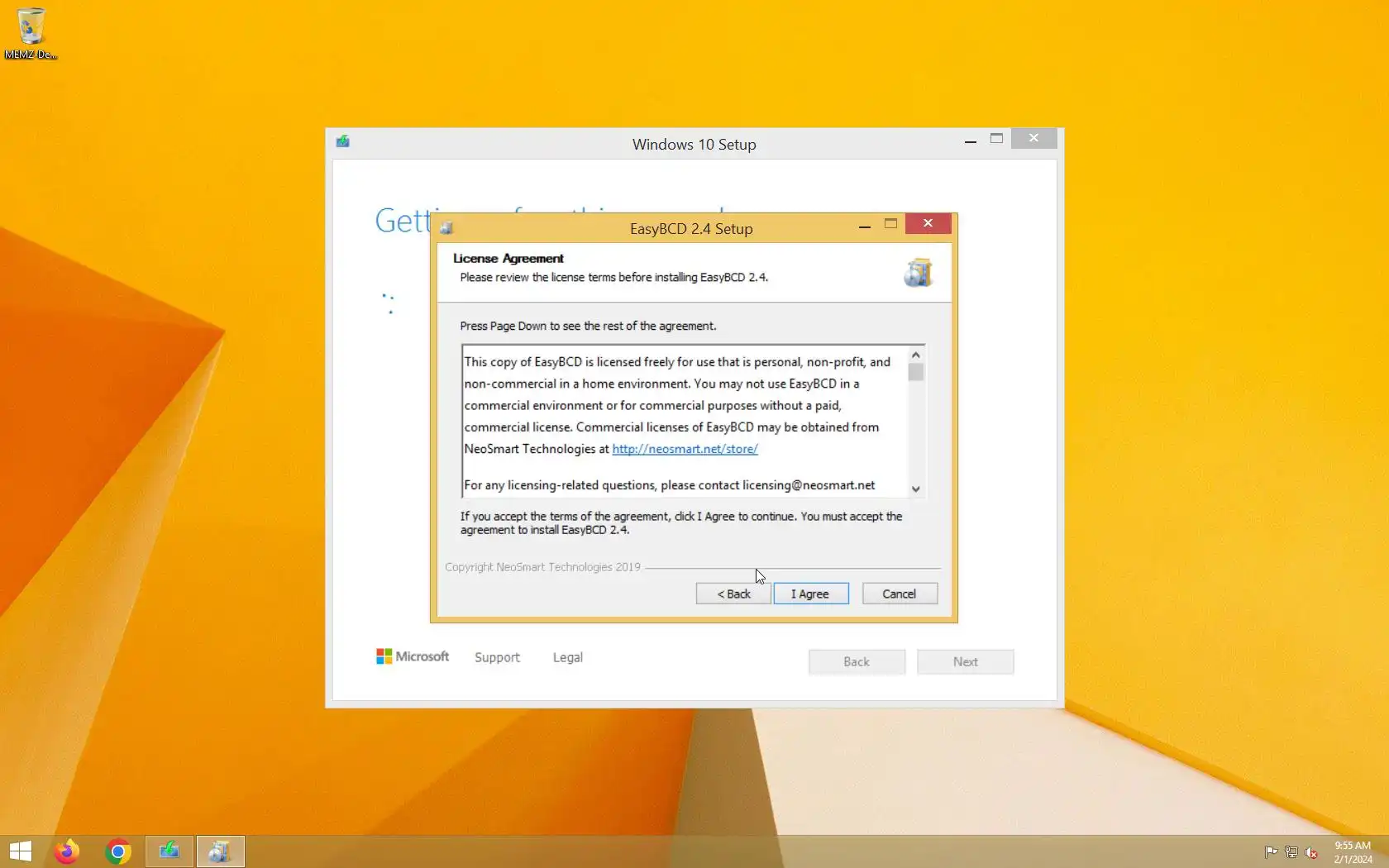Open the neosmart.net/store link
The image size is (1389, 868).
coord(685,449)
